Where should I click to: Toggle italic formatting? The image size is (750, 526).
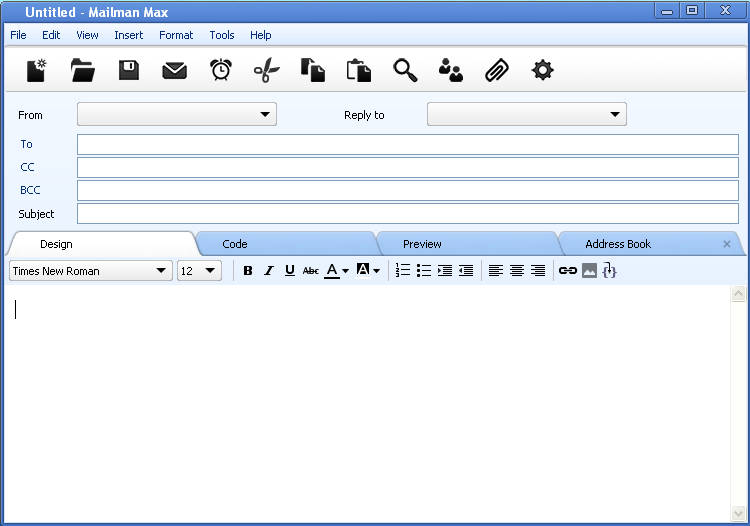pyautogui.click(x=268, y=271)
